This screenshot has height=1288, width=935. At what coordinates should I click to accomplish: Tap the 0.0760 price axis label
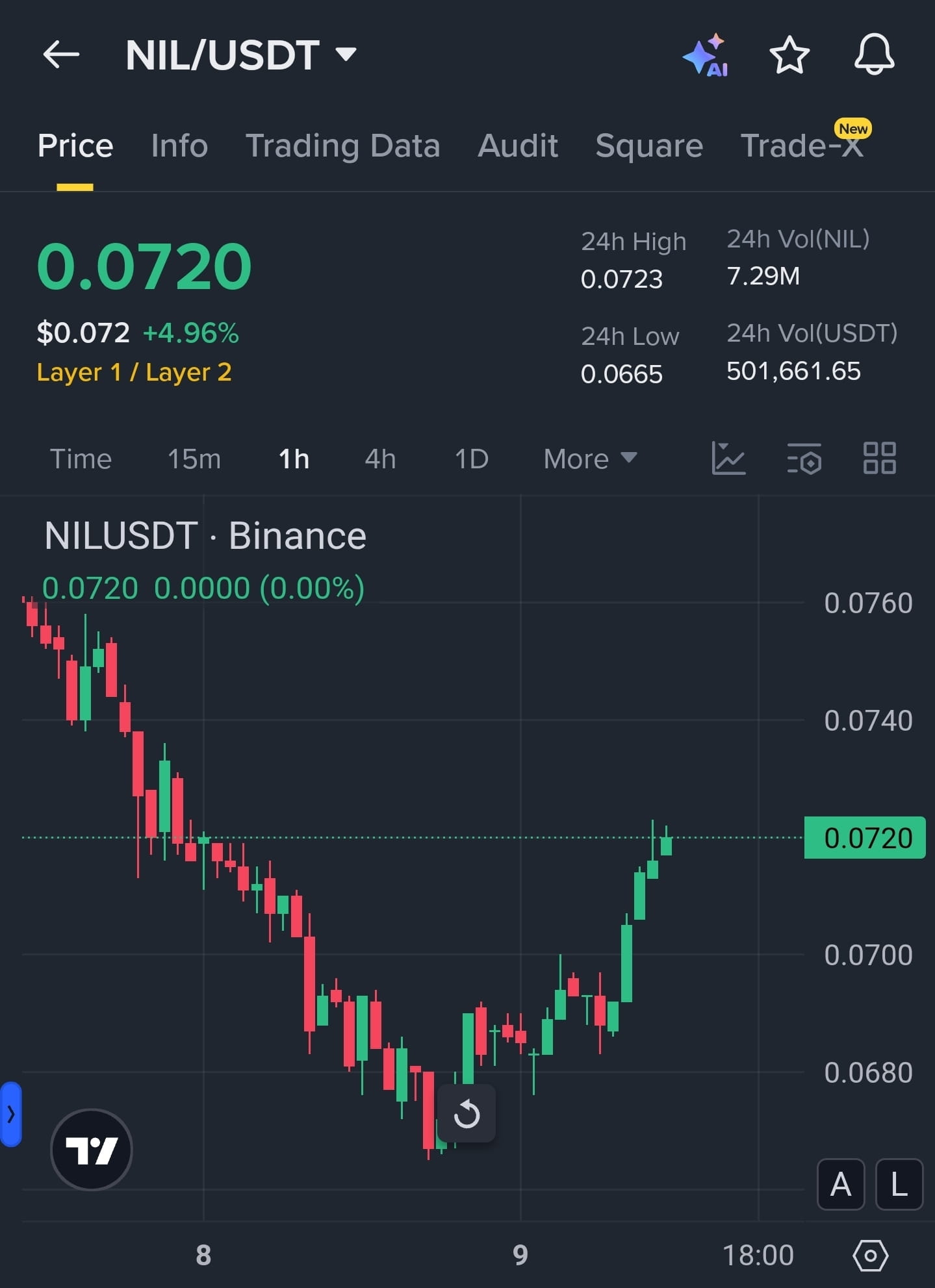click(868, 603)
